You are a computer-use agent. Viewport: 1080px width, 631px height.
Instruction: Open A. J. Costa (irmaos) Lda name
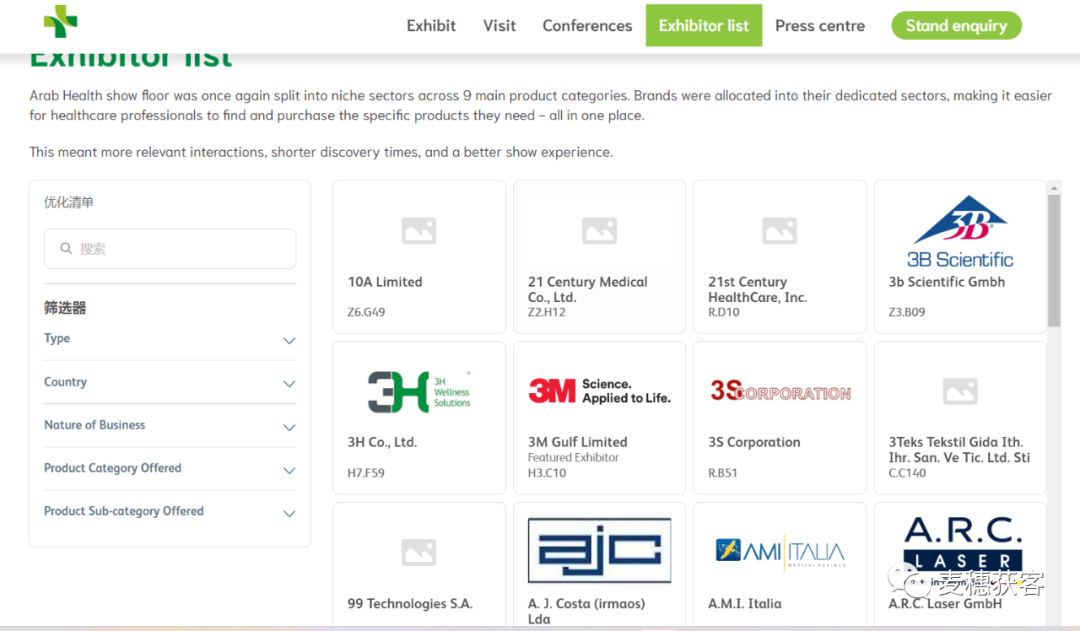[587, 611]
